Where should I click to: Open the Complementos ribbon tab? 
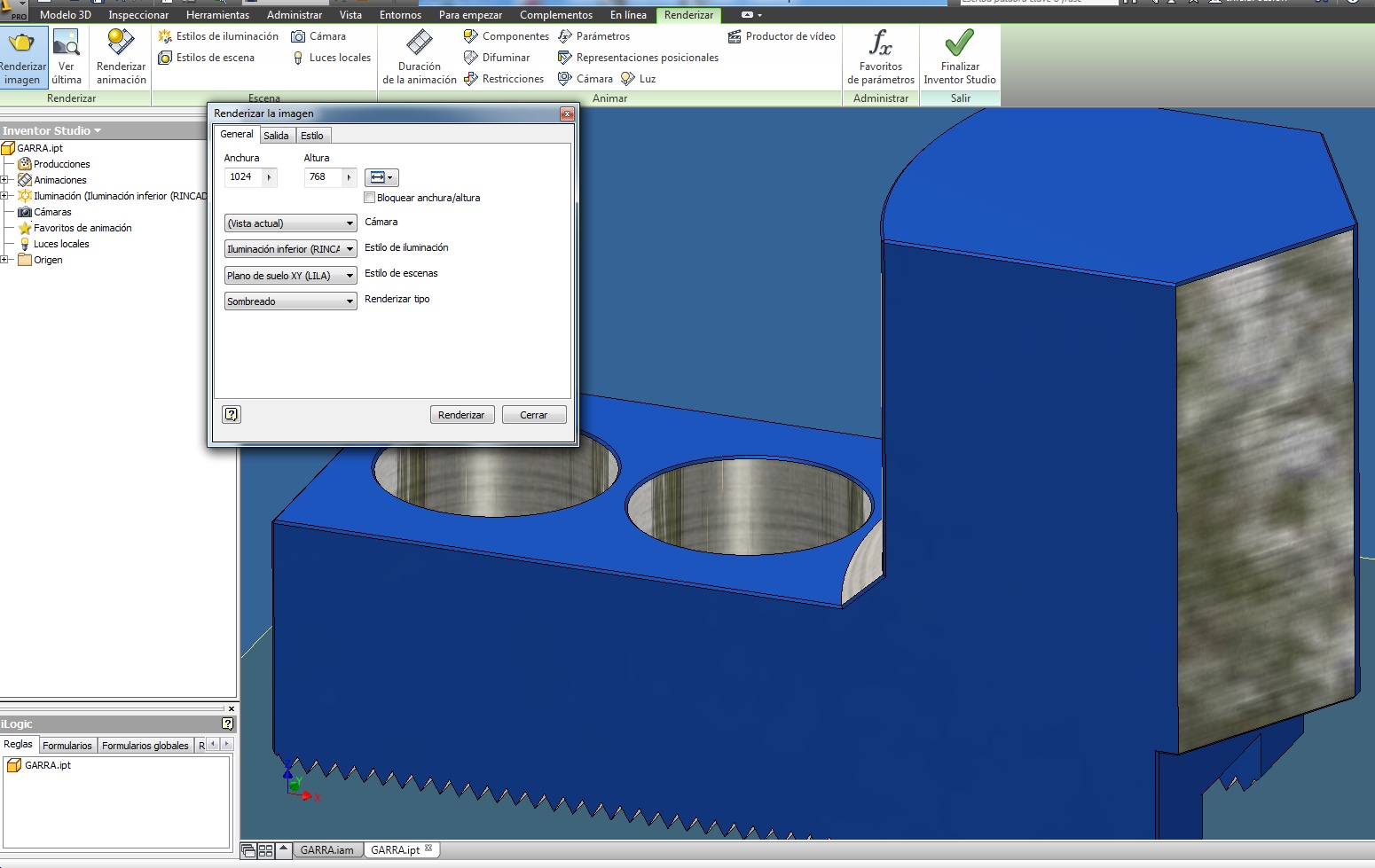click(556, 15)
